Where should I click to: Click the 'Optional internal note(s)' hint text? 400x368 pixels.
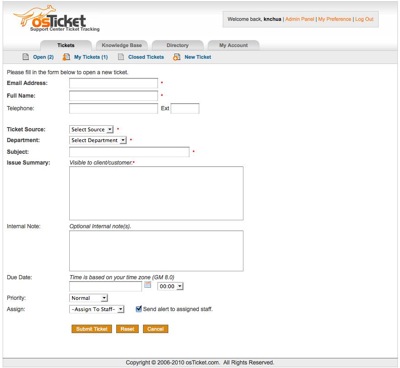[100, 226]
